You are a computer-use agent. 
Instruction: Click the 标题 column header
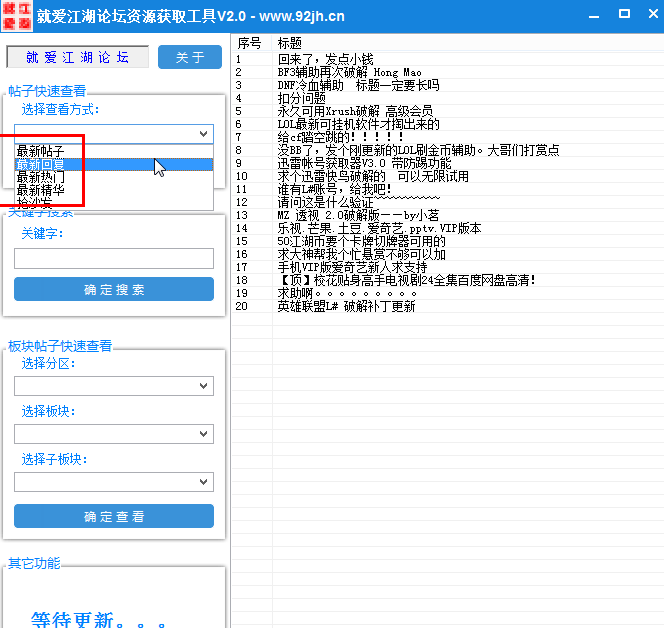tap(468, 43)
